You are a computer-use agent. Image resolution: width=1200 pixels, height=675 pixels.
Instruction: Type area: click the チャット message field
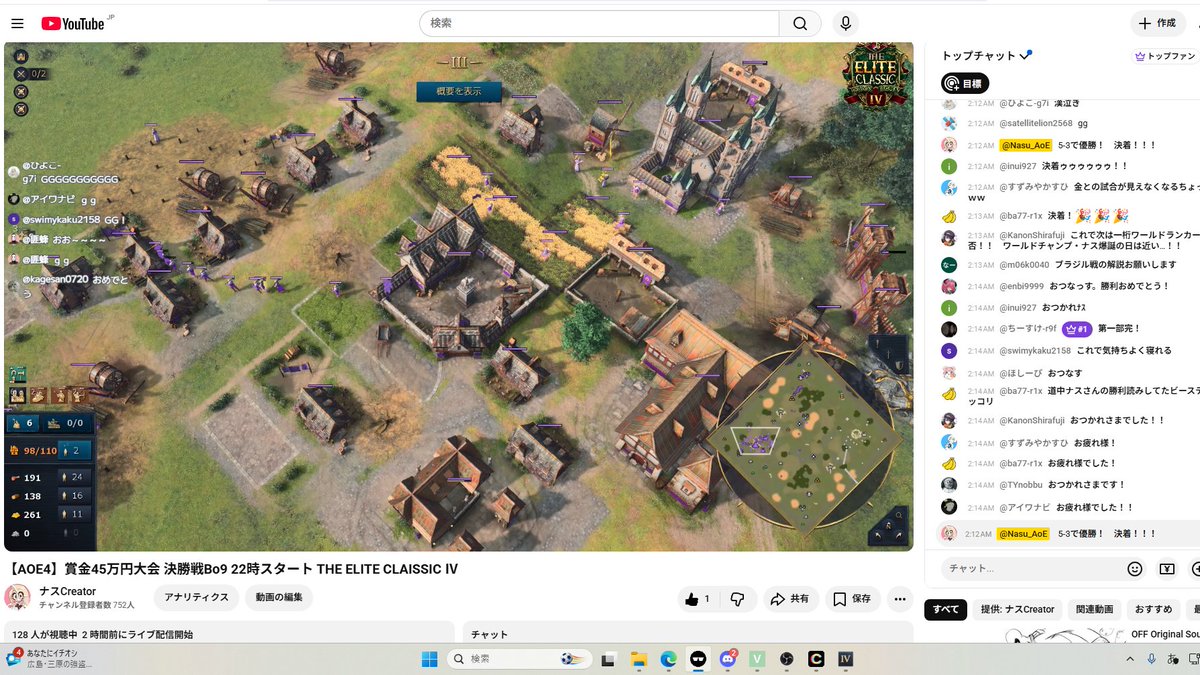click(x=1030, y=568)
